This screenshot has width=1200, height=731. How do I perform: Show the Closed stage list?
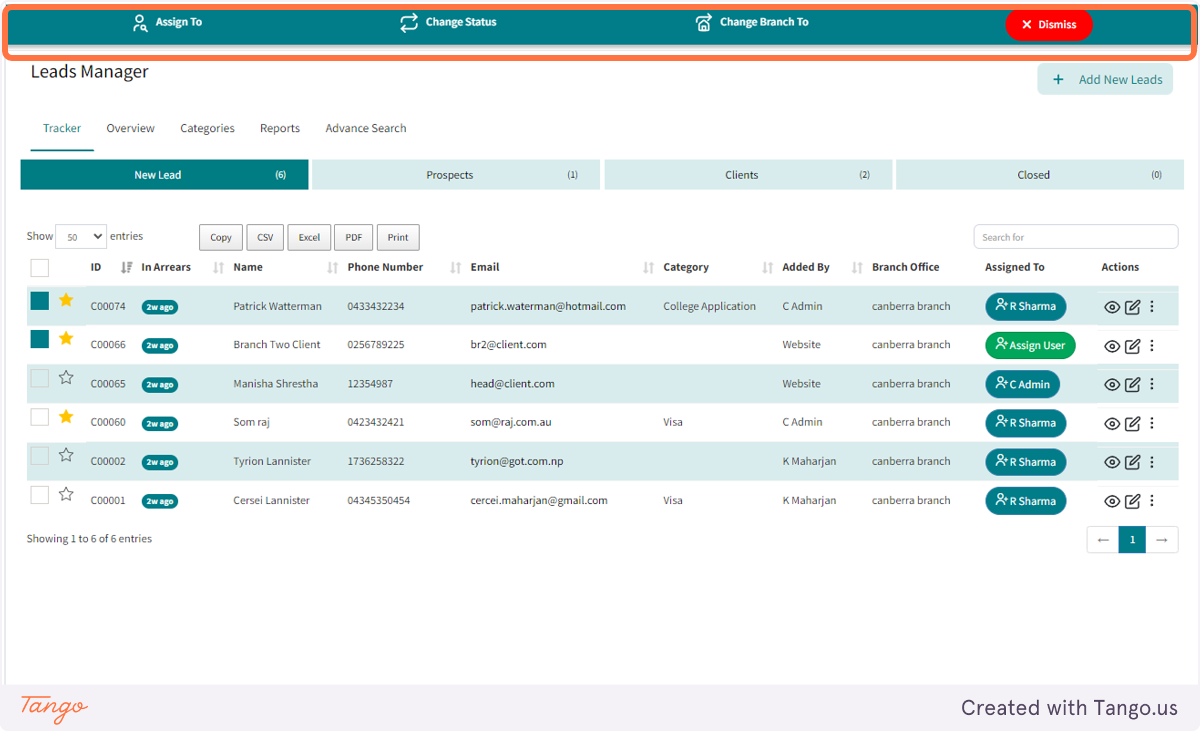pos(1040,175)
